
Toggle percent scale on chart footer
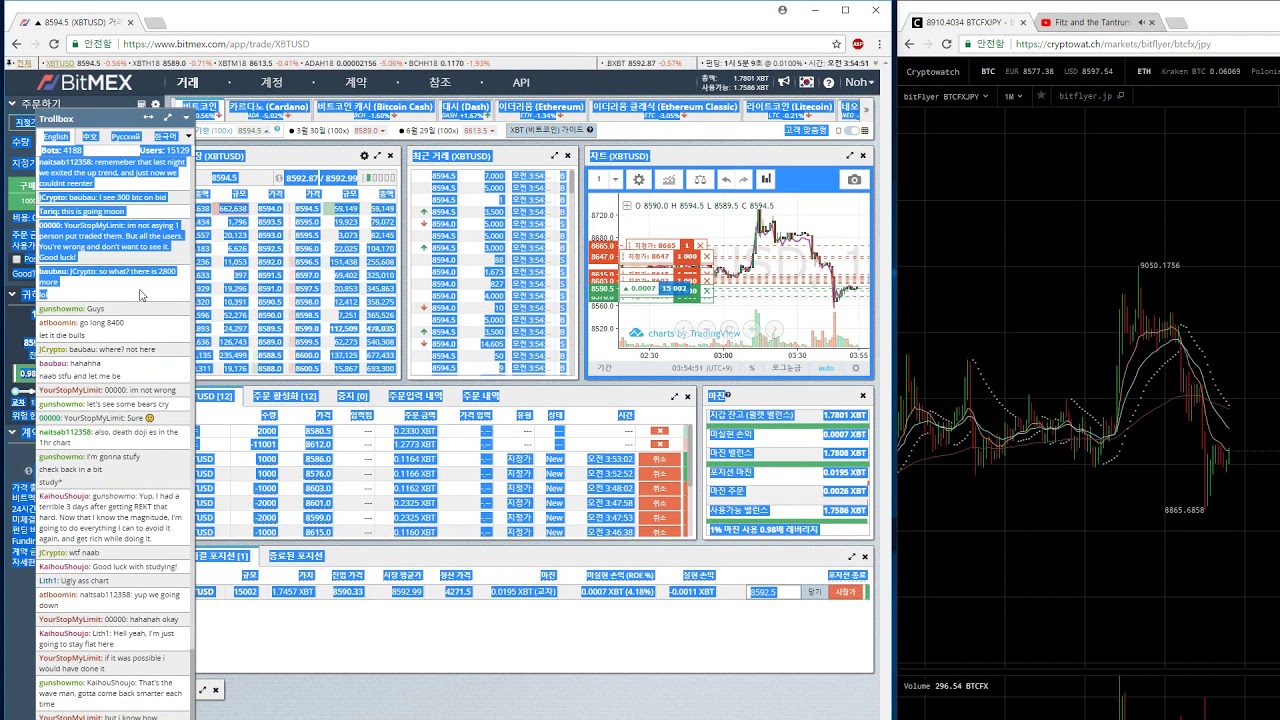tap(752, 368)
